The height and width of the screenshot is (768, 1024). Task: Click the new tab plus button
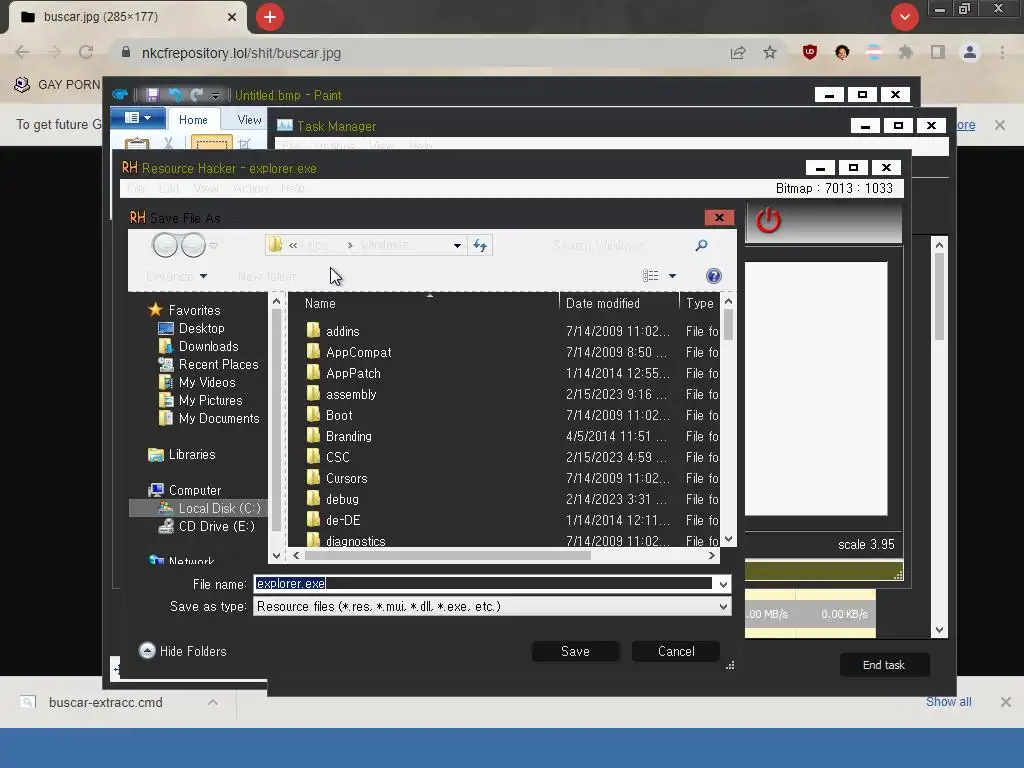coord(270,17)
